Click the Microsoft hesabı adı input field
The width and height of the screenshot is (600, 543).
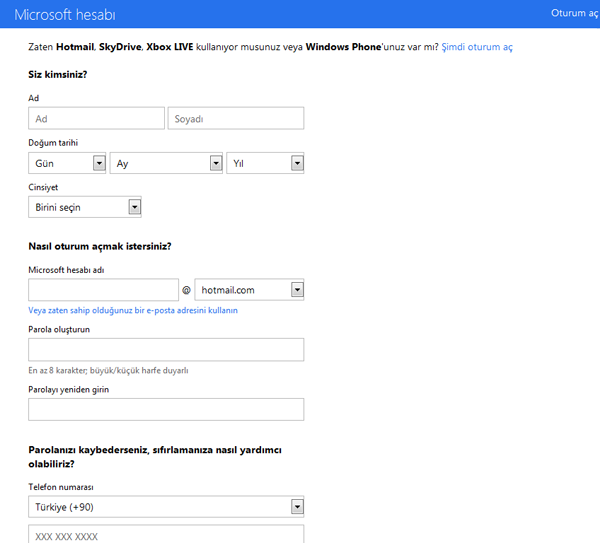pos(103,290)
